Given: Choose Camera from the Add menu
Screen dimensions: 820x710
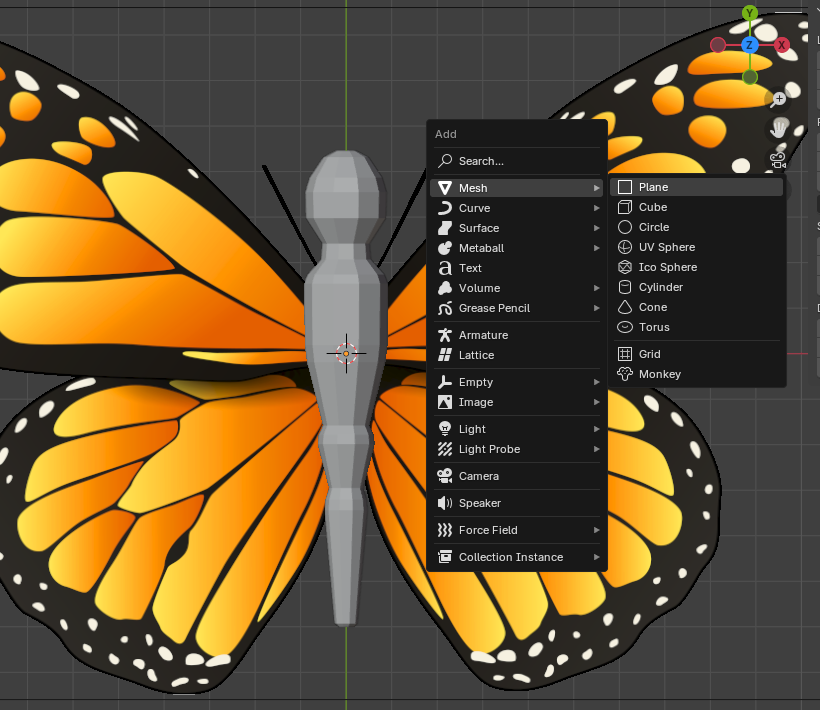Looking at the screenshot, I should coord(517,476).
